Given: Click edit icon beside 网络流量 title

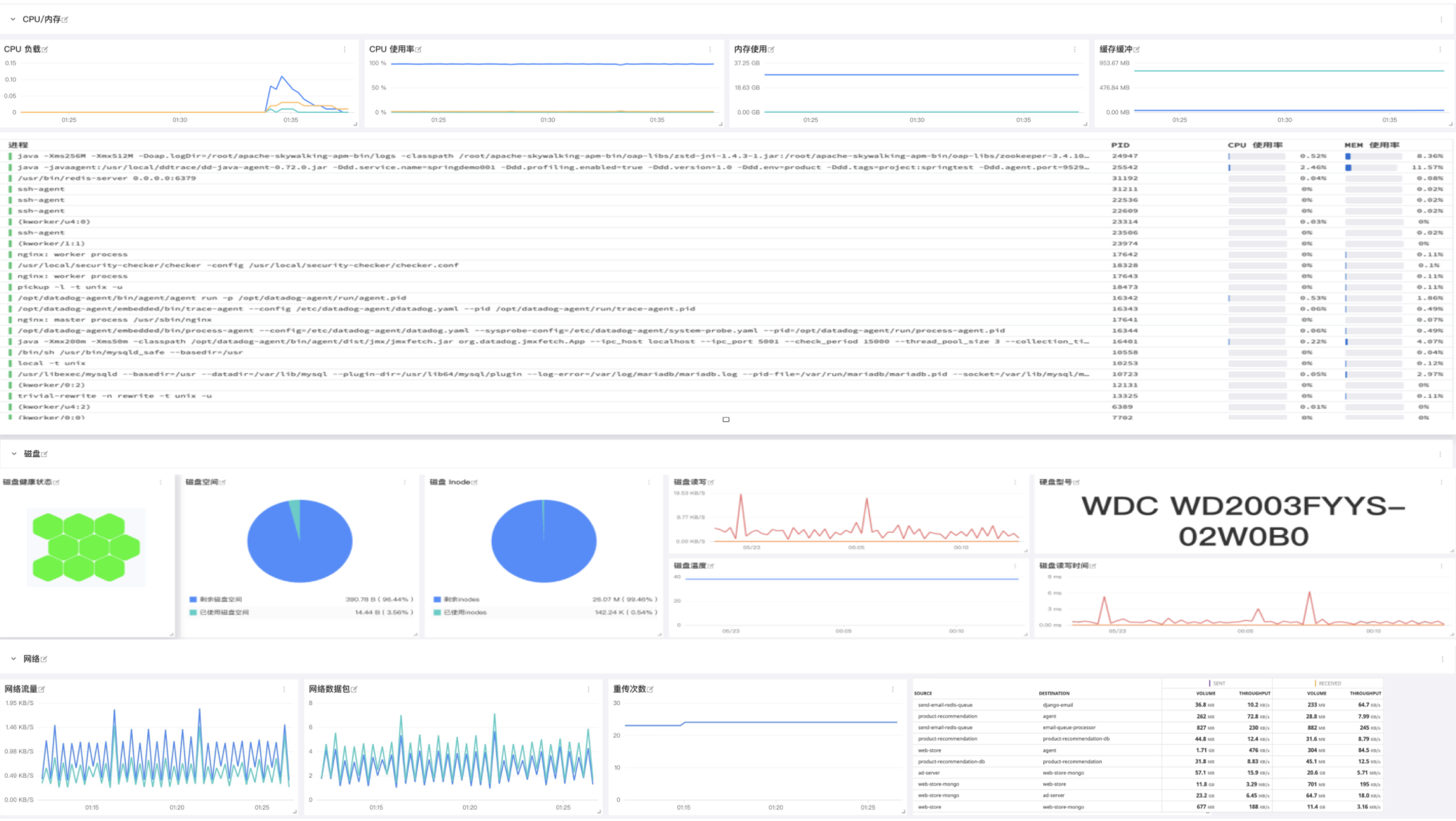Looking at the screenshot, I should pyautogui.click(x=42, y=690).
